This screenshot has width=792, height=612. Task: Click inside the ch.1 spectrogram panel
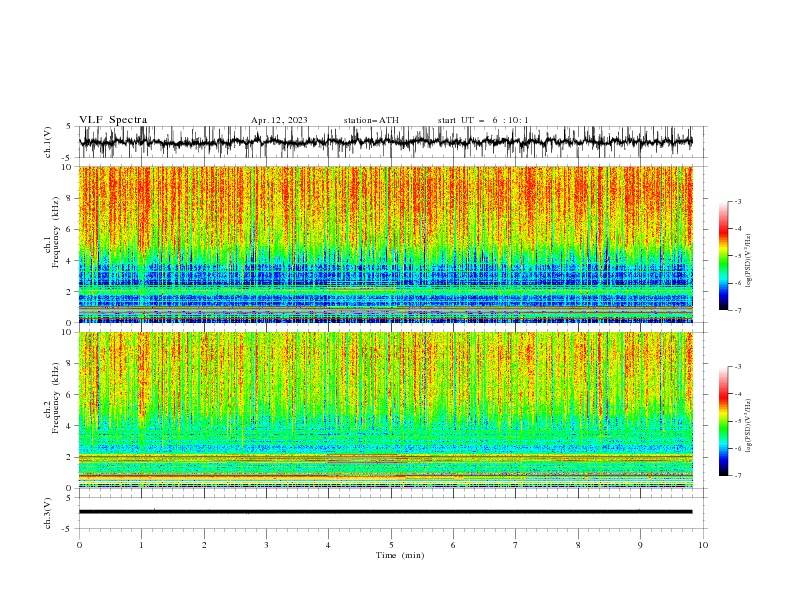coord(386,244)
